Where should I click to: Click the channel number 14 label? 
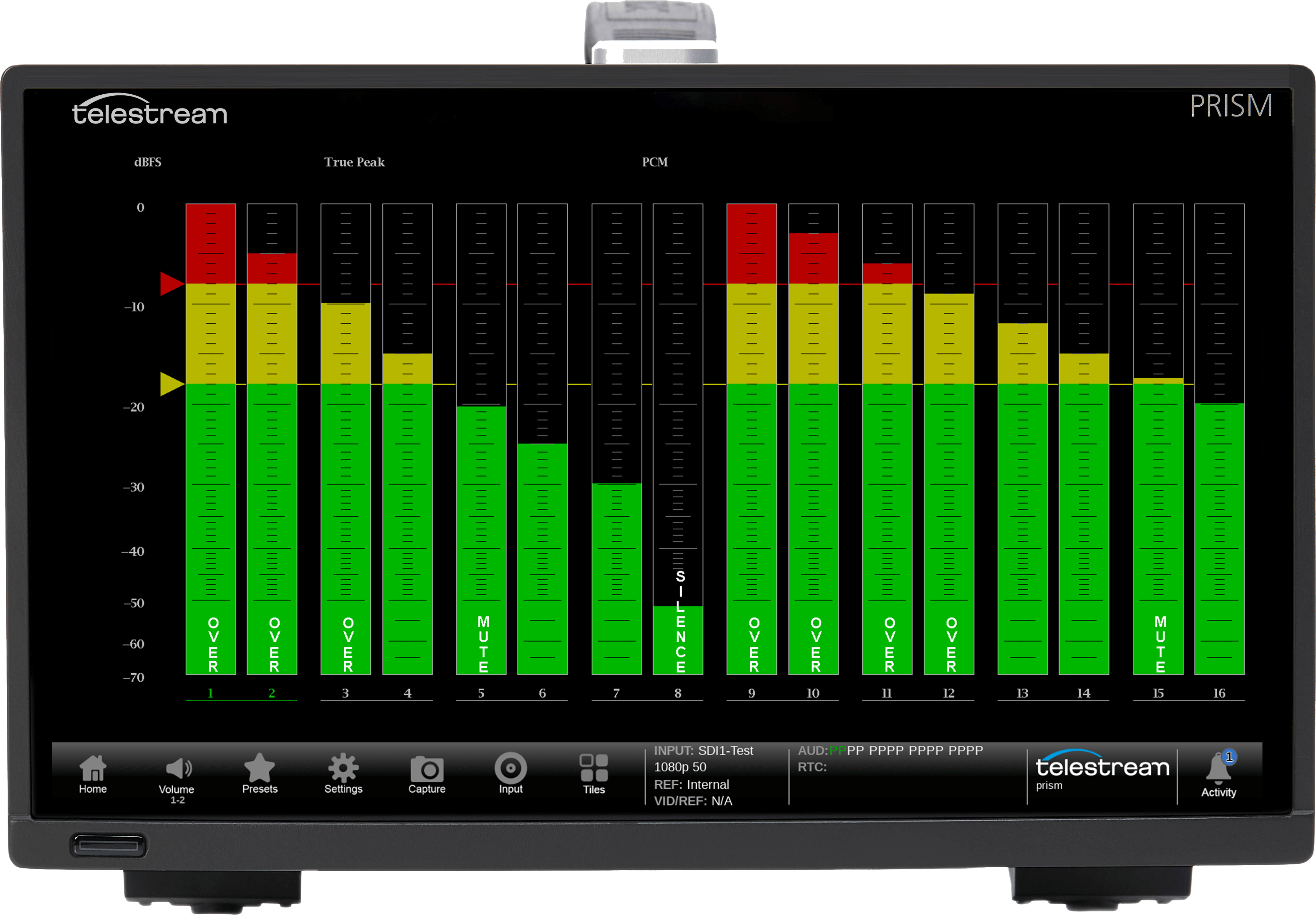coord(1083,693)
